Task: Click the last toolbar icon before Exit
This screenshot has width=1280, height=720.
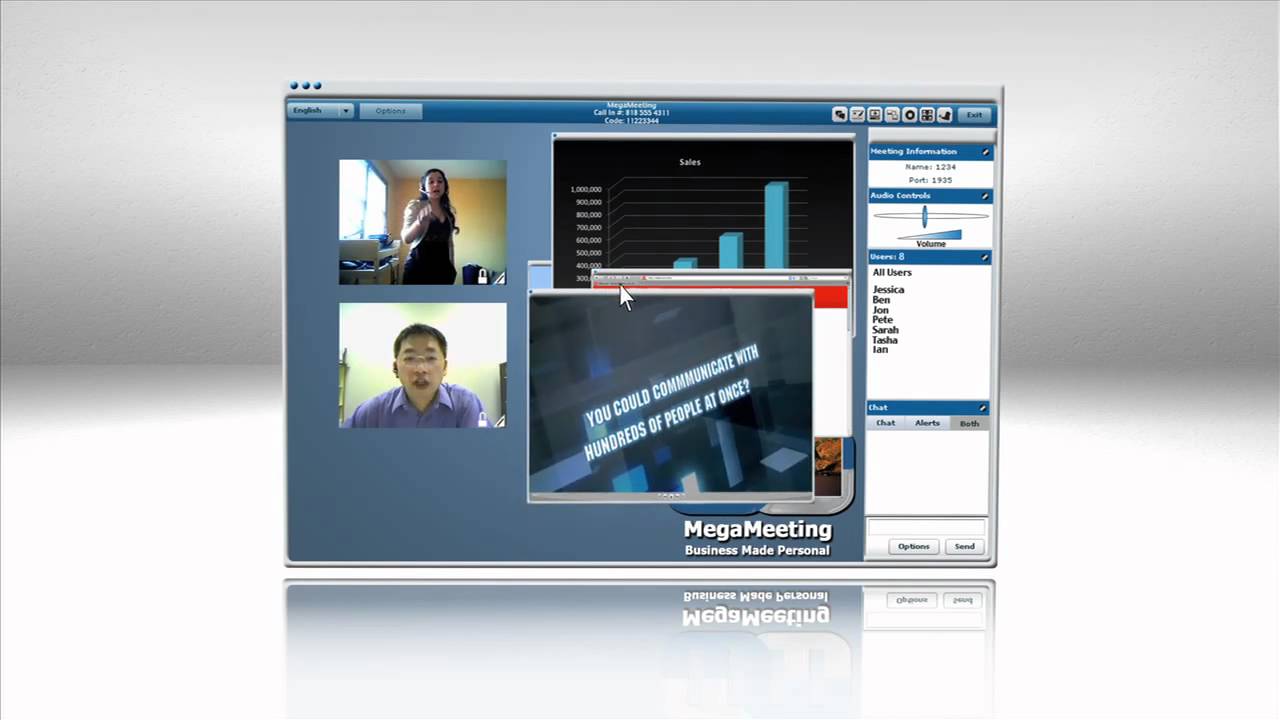Action: pos(945,115)
